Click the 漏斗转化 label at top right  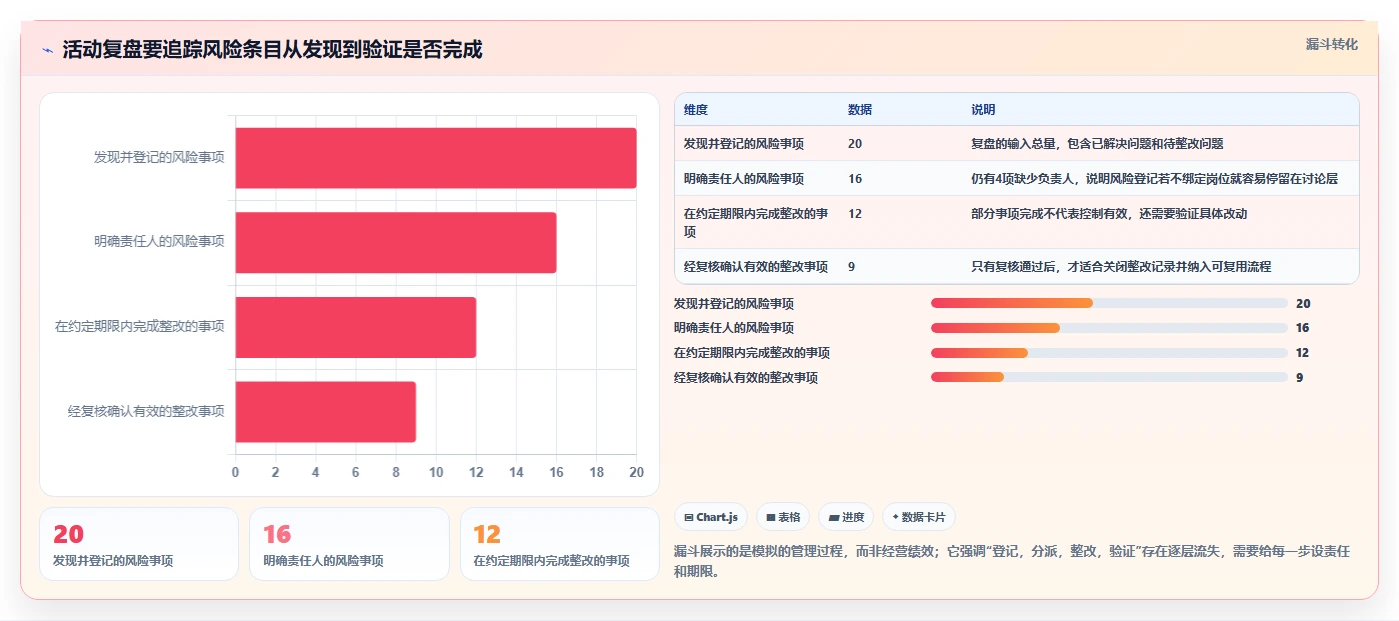click(x=1331, y=44)
